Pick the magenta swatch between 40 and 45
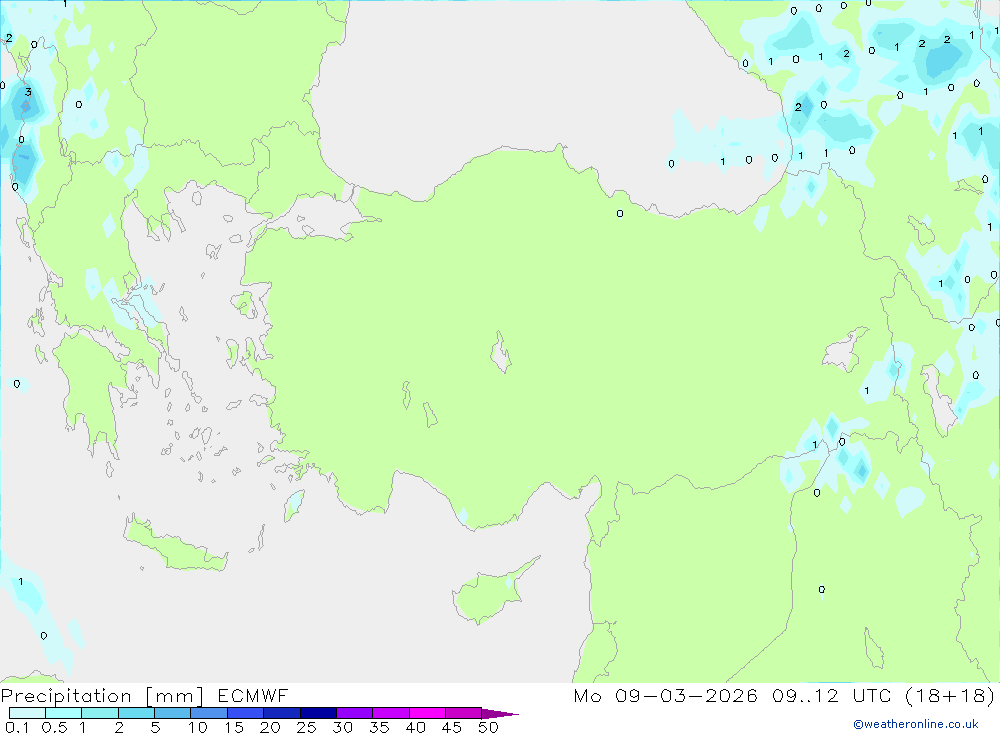The width and height of the screenshot is (1000, 733). click(x=427, y=713)
